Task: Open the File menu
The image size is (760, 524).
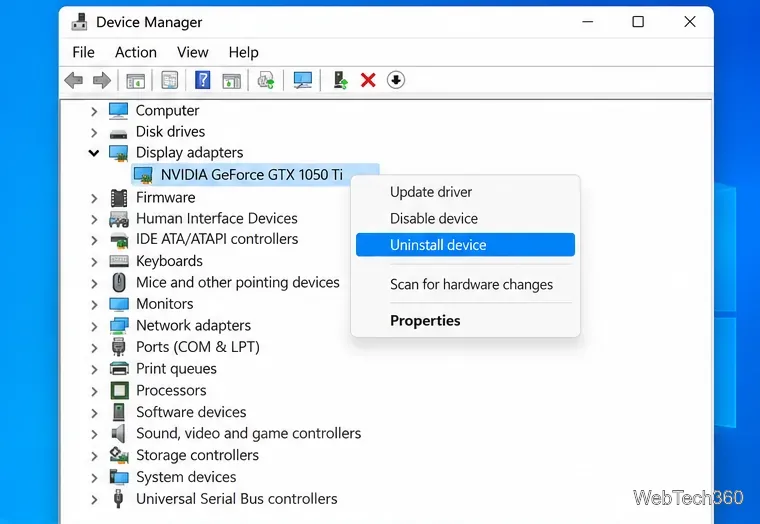Action: (x=83, y=52)
